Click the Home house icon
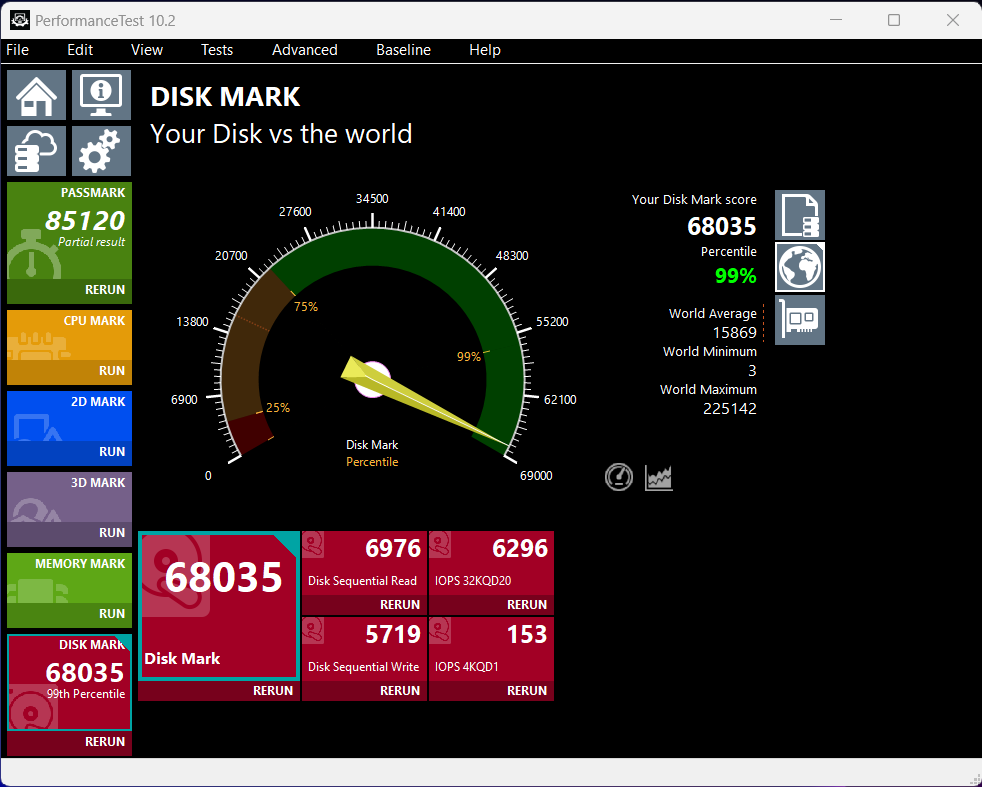The width and height of the screenshot is (982, 787). 37,95
